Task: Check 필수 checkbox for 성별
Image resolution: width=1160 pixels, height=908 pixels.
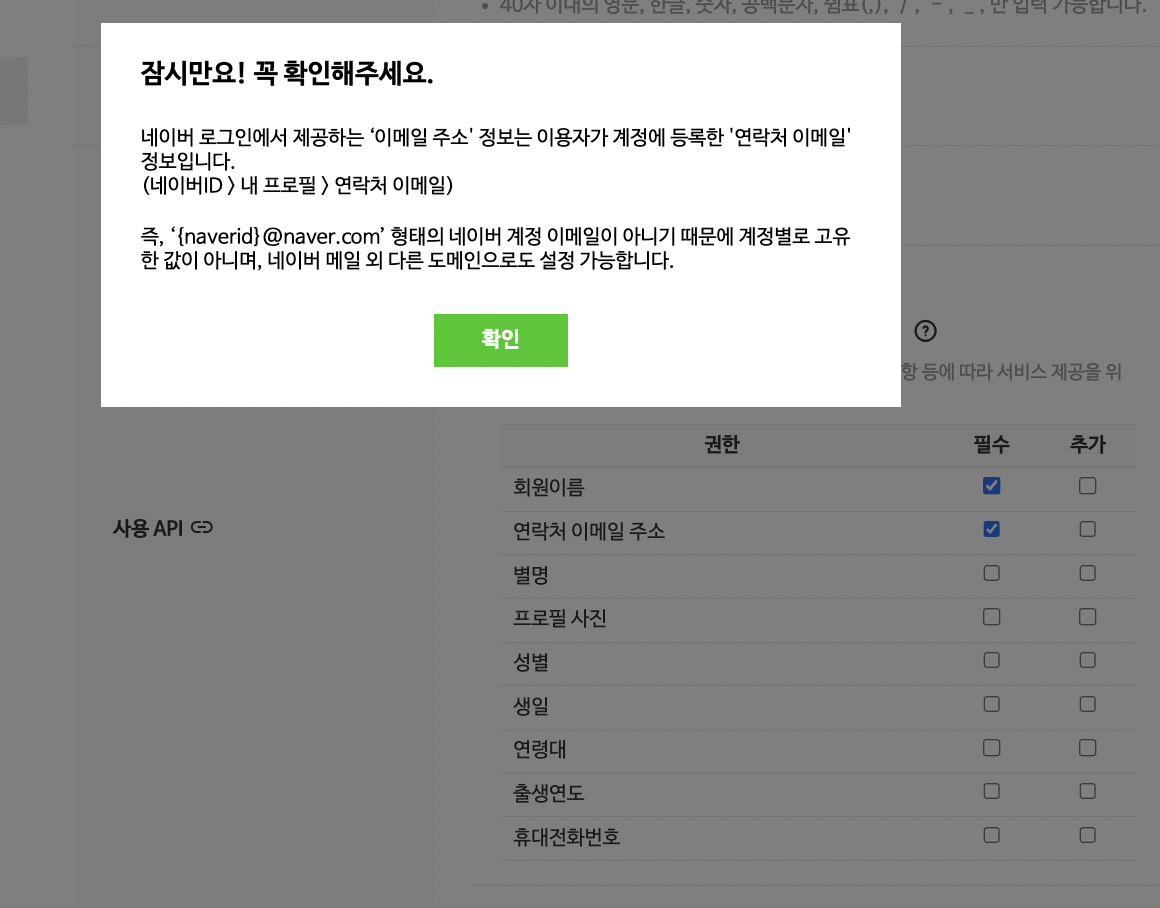Action: 991,660
